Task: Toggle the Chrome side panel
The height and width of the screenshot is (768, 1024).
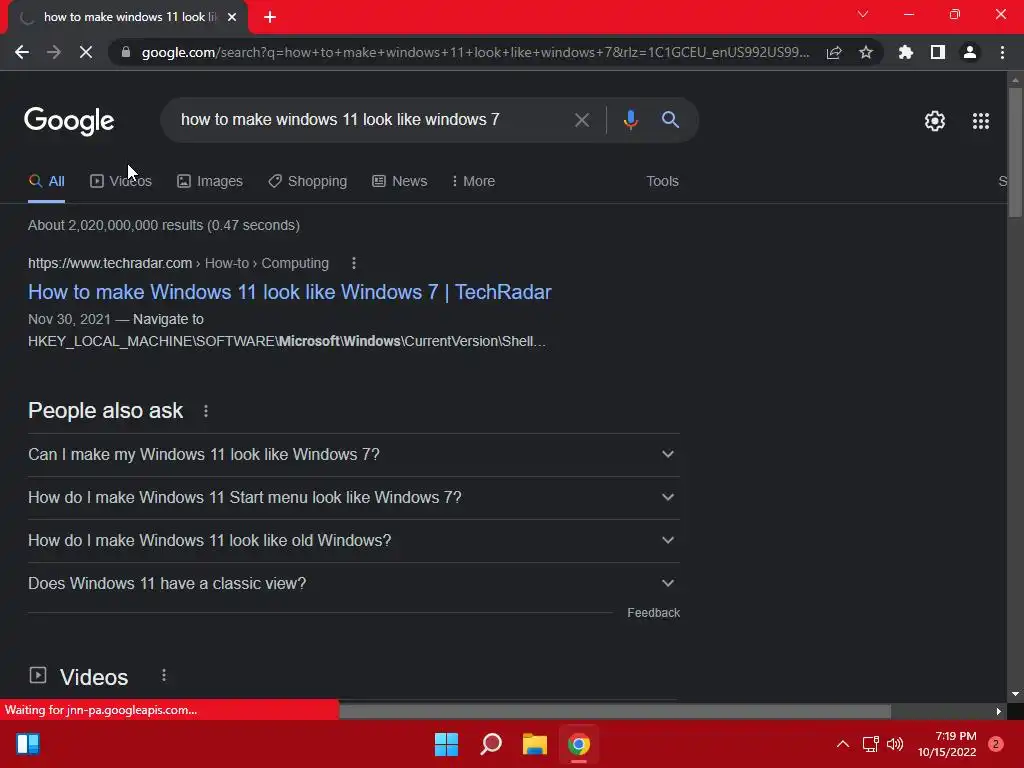Action: (x=938, y=52)
